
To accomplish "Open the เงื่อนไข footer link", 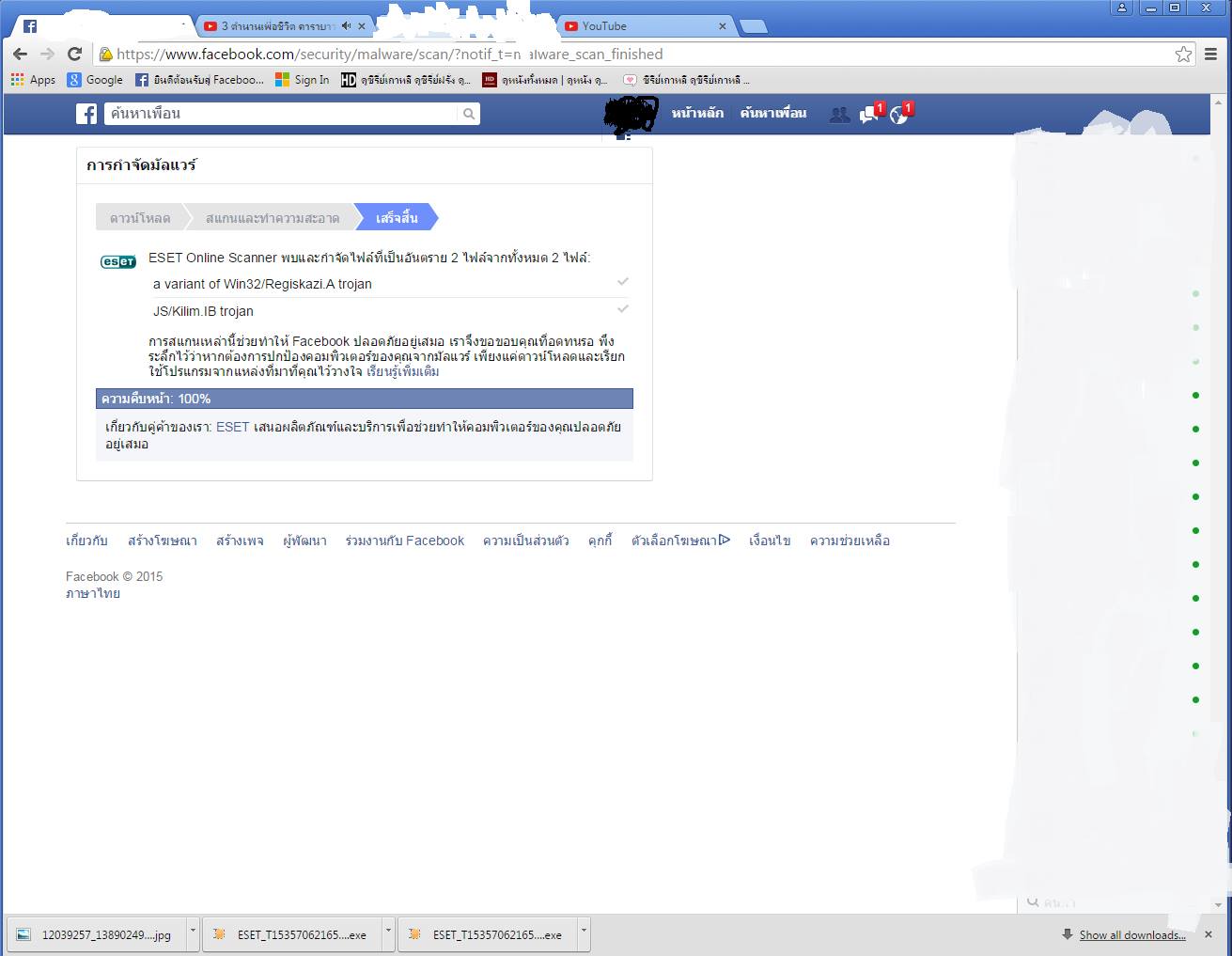I will [x=770, y=541].
